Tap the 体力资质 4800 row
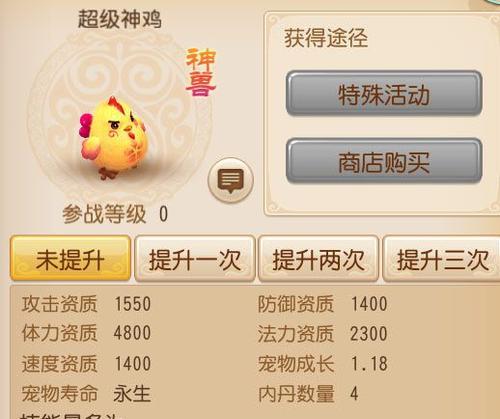Viewport: 500px width, 419px height. 87,333
